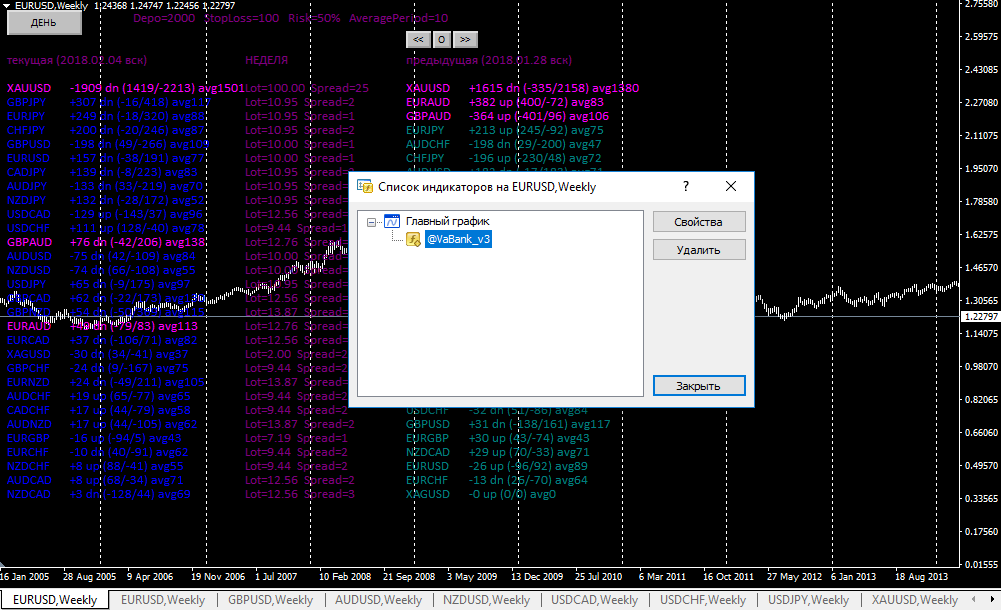Click the Закрыть button
Screen dimensions: 1001x611
tap(699, 386)
